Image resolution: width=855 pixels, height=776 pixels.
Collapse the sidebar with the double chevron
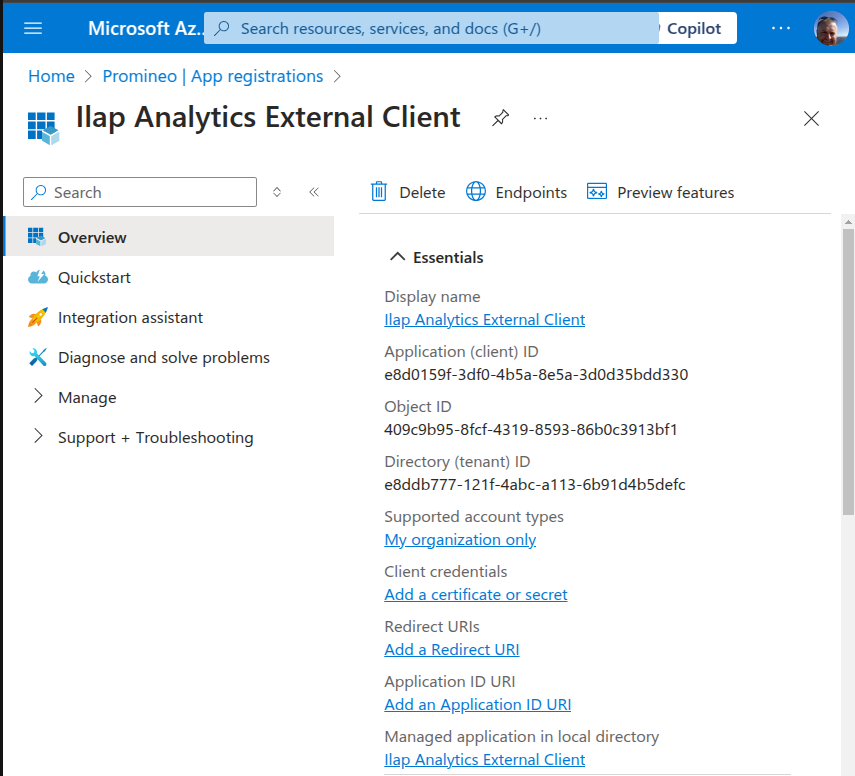(314, 192)
